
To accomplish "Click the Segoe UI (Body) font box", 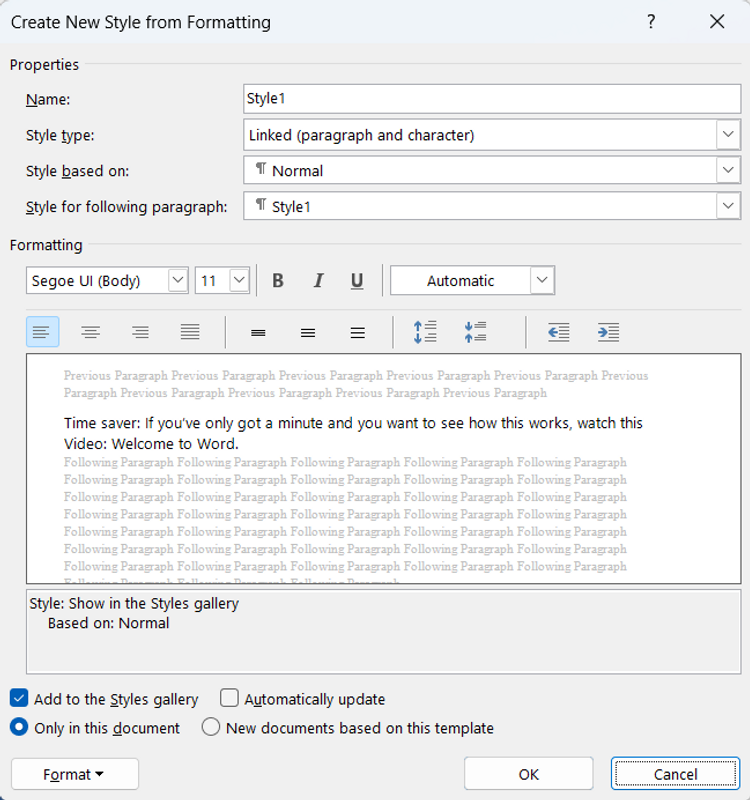I will pos(97,280).
